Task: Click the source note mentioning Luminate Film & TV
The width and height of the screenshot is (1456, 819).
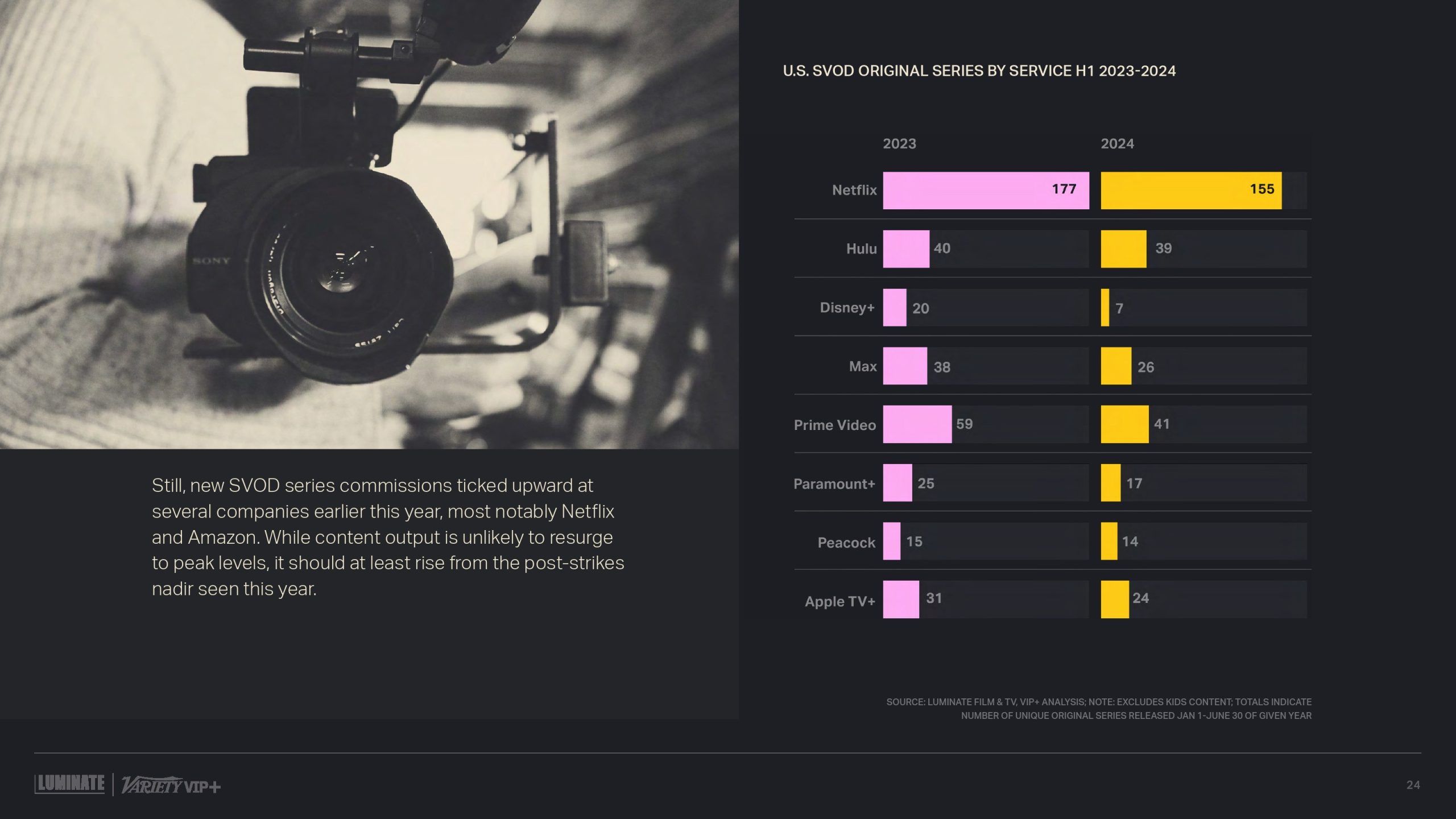Action: click(x=1099, y=709)
